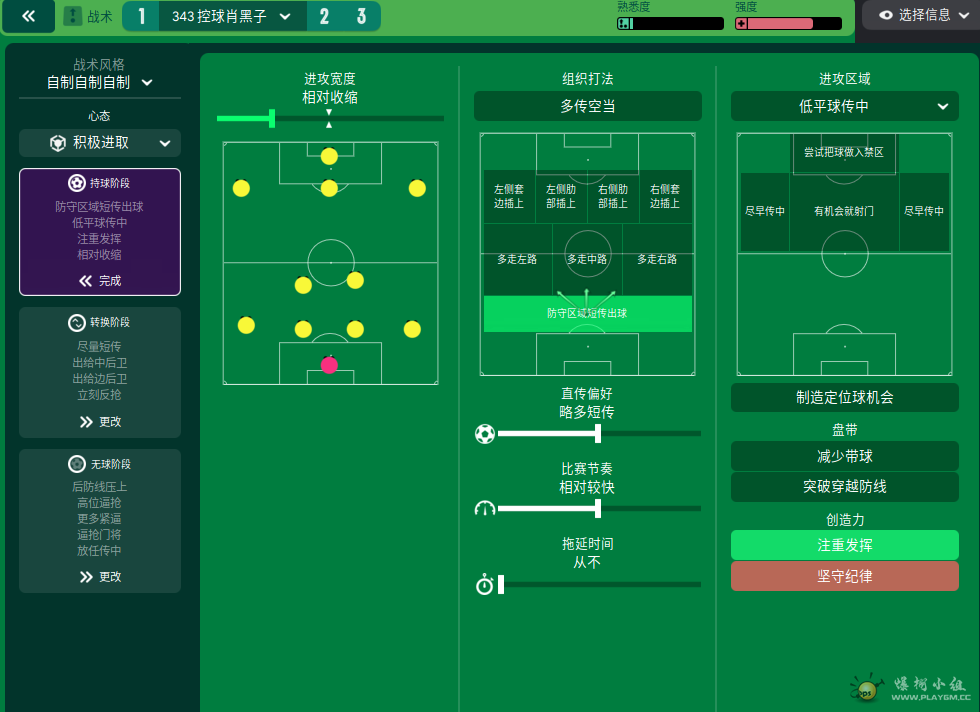Viewport: 980px width, 712px height.
Task: Toggle 注重发挥 creativity option
Action: pyautogui.click(x=844, y=545)
